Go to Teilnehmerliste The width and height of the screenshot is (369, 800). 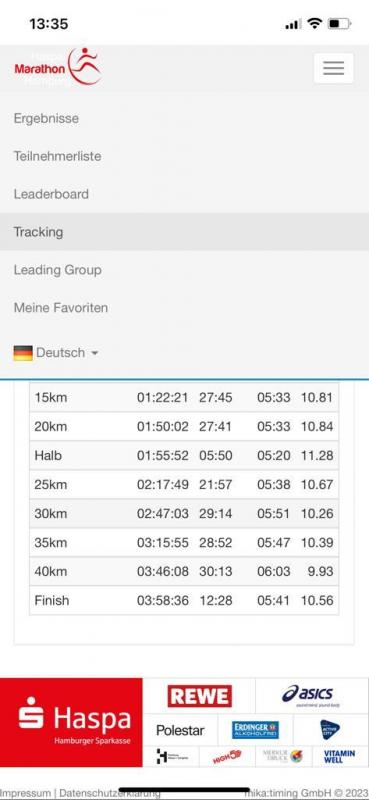click(58, 156)
